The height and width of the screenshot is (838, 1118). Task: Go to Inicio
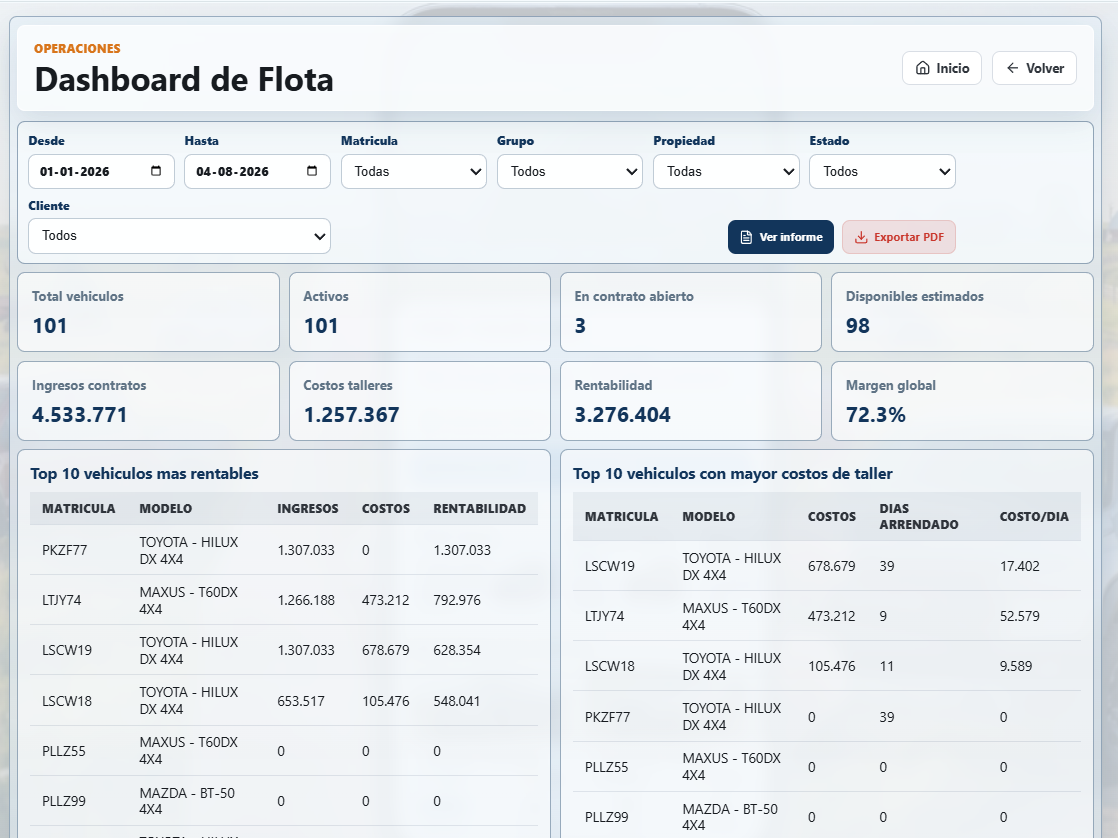[942, 68]
